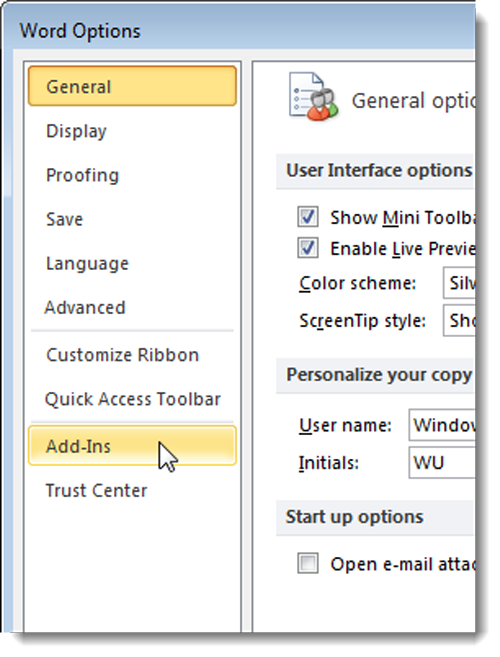This screenshot has width=500, height=657.
Task: Click the Initials field containing WU
Action: coord(442,463)
